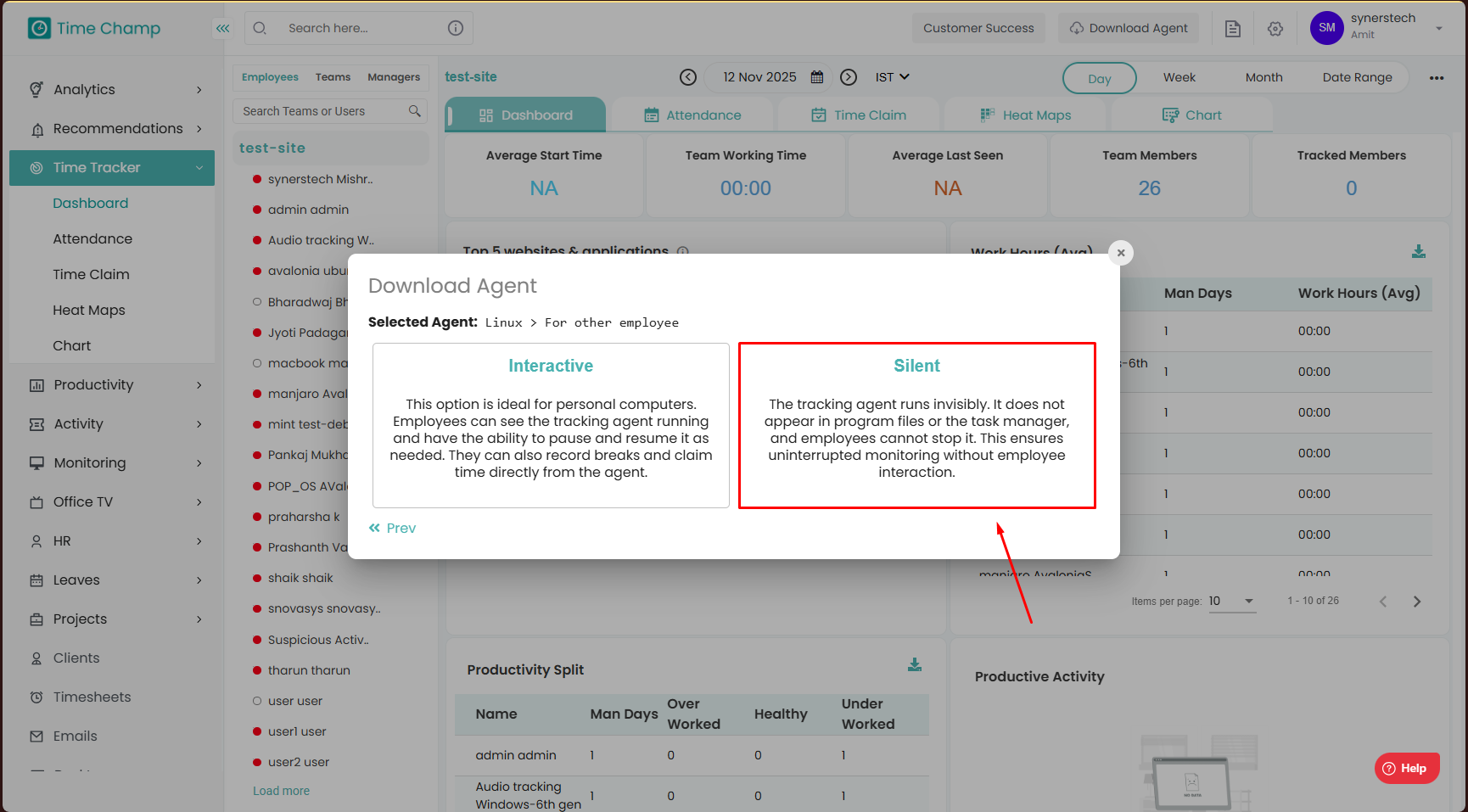Switch to the Heat Maps tab
1468x812 pixels.
(1026, 115)
